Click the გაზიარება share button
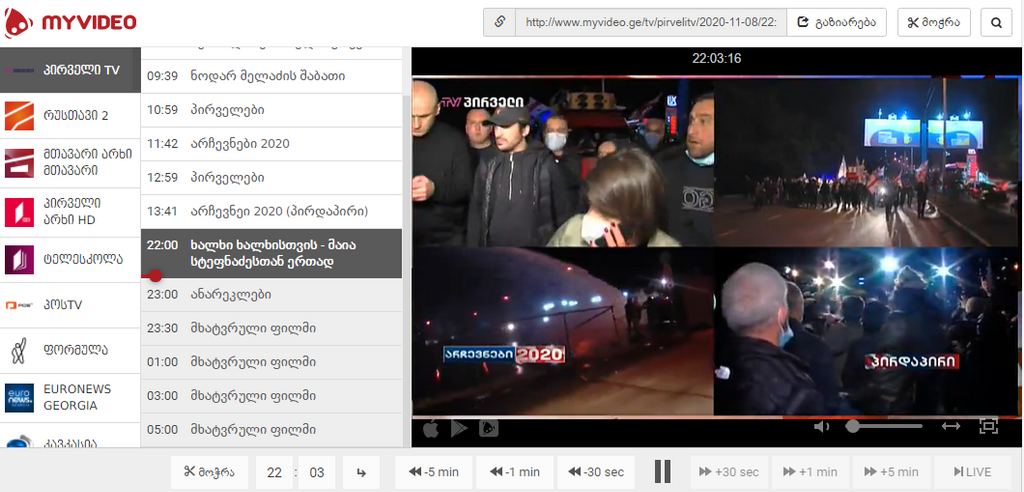Viewport: 1024px width, 492px height. click(837, 22)
